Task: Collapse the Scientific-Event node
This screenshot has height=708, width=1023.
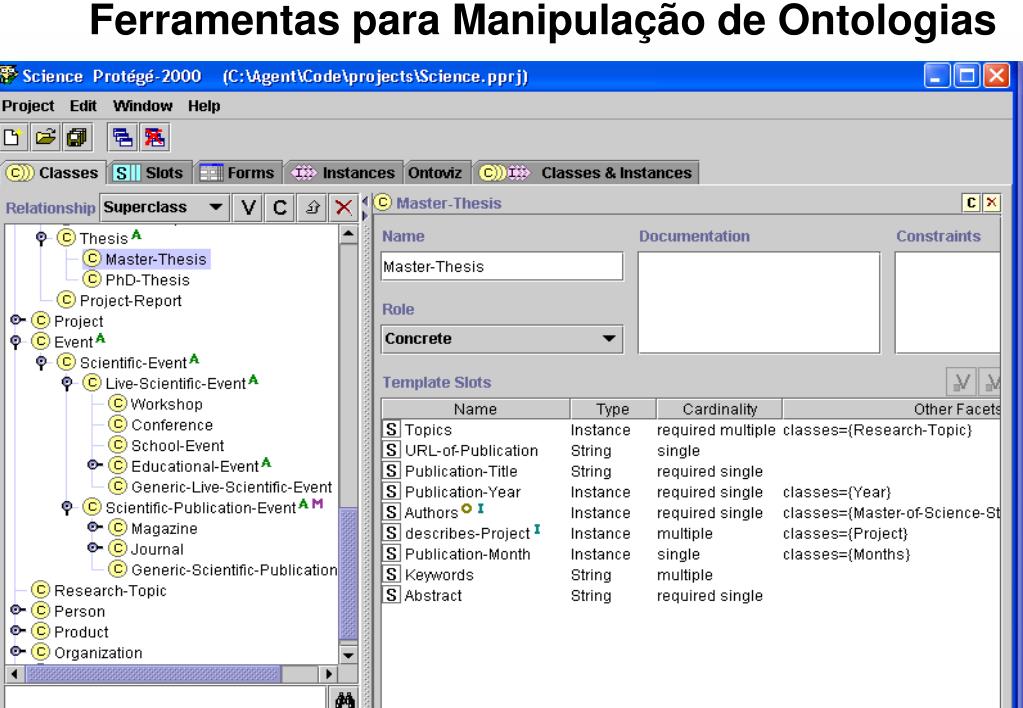Action: [41, 362]
